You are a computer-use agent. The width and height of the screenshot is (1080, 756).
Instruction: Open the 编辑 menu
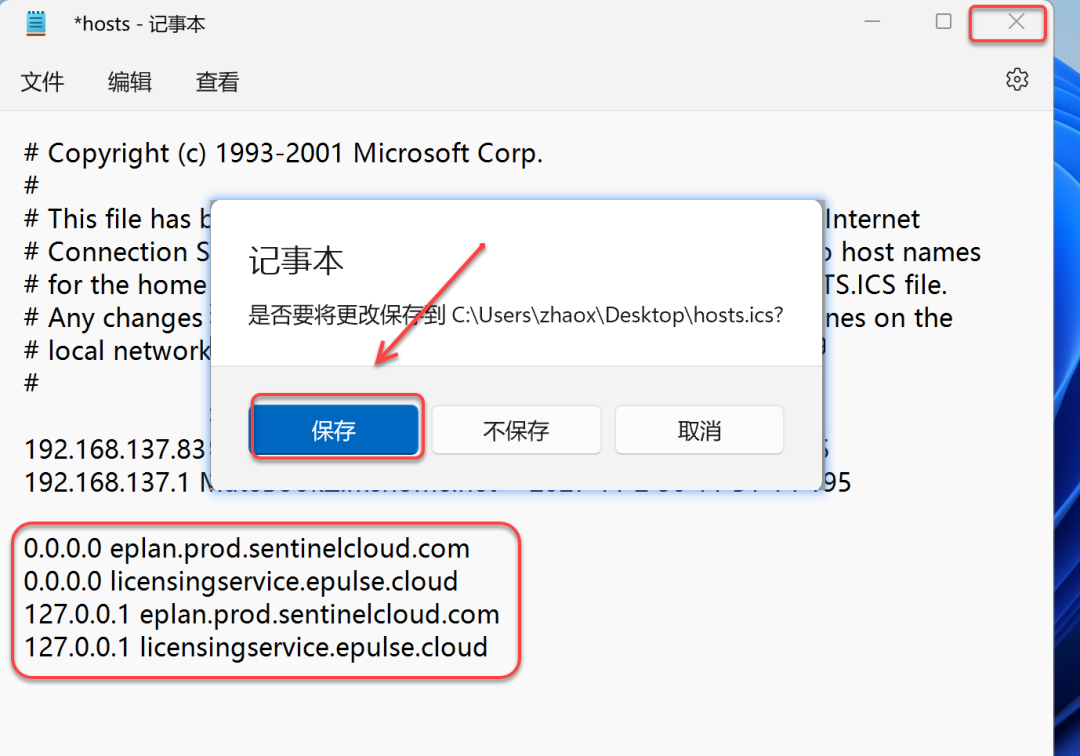(x=130, y=81)
